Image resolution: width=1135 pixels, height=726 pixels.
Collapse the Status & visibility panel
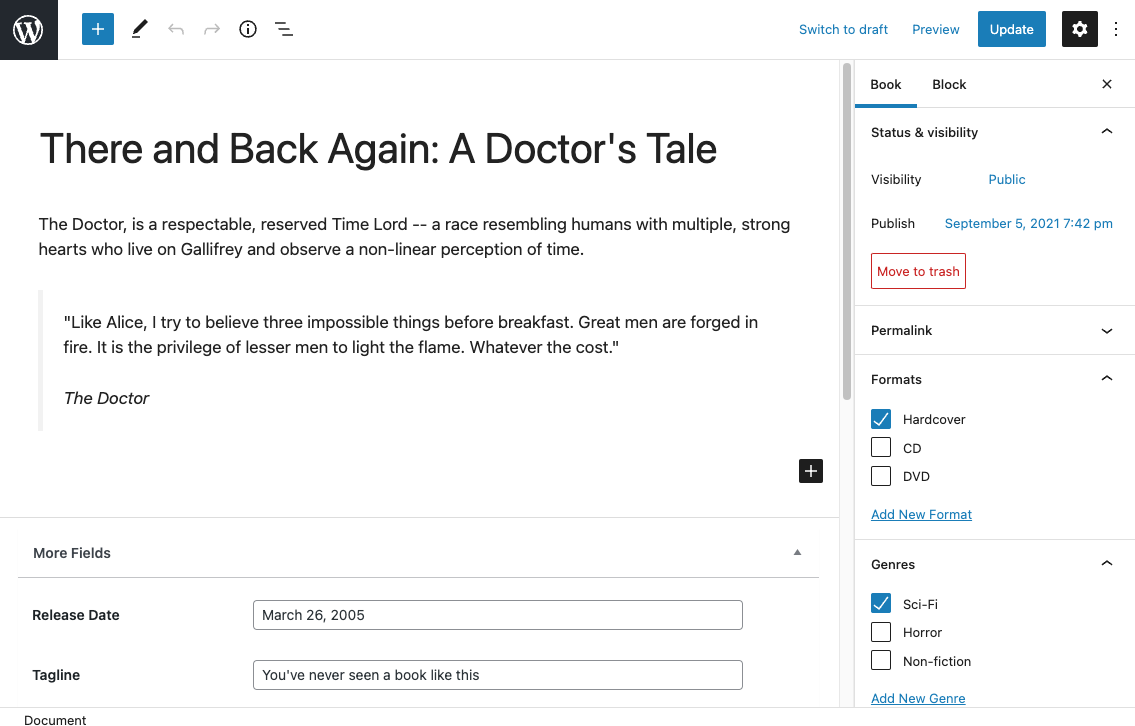point(1106,131)
